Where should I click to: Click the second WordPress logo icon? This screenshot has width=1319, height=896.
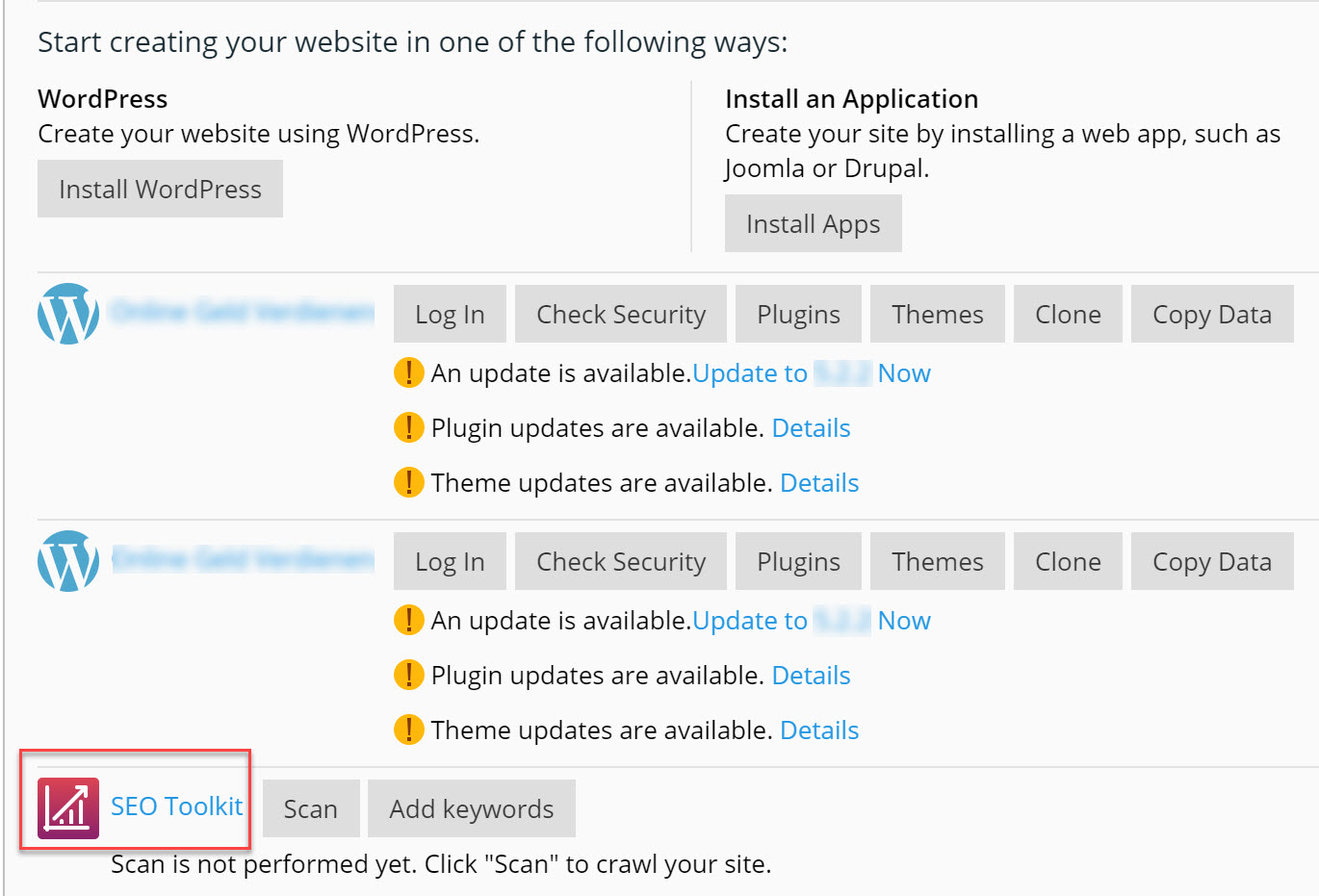click(x=68, y=561)
